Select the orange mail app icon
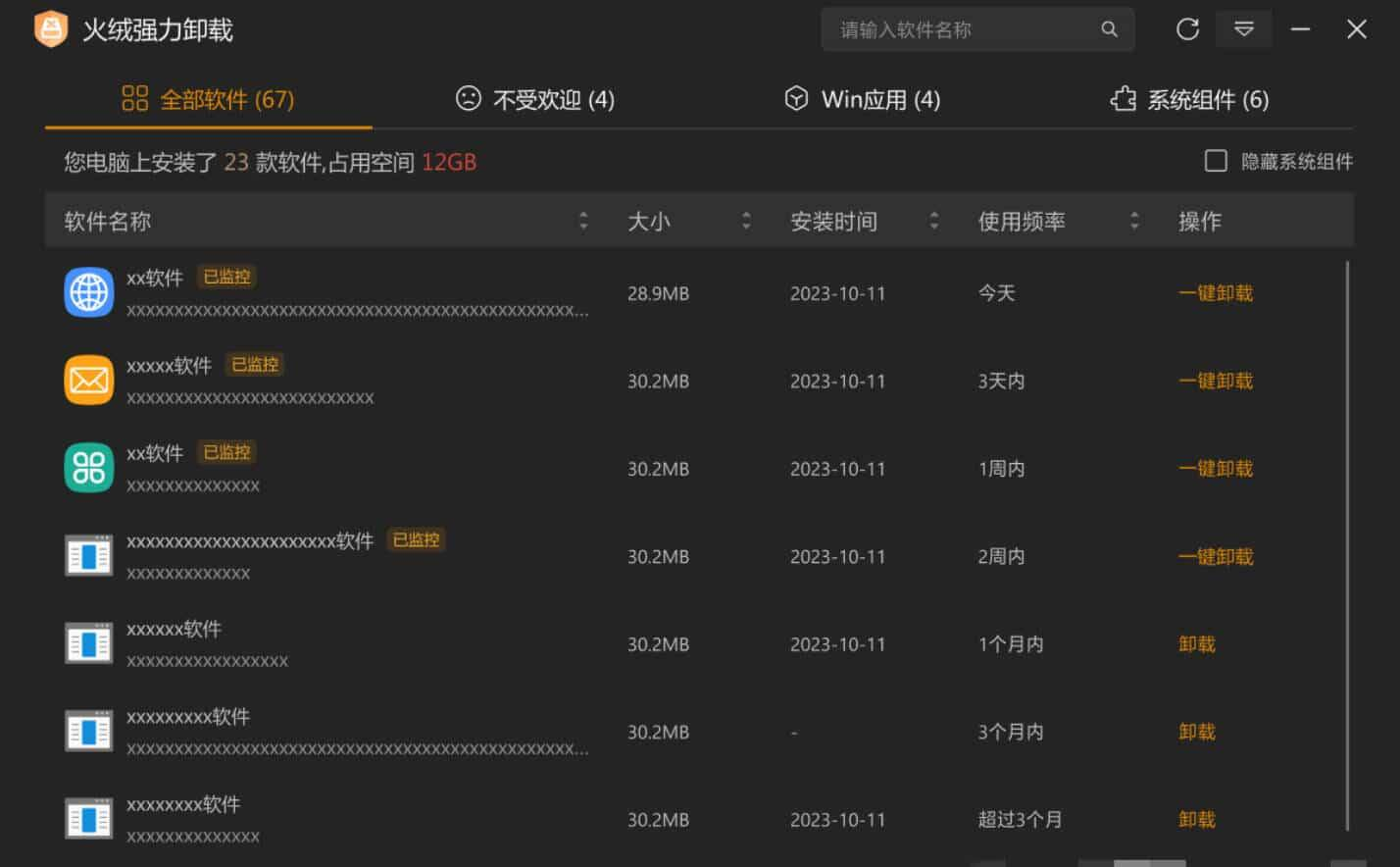Screen dimensions: 1400x867 89,381
